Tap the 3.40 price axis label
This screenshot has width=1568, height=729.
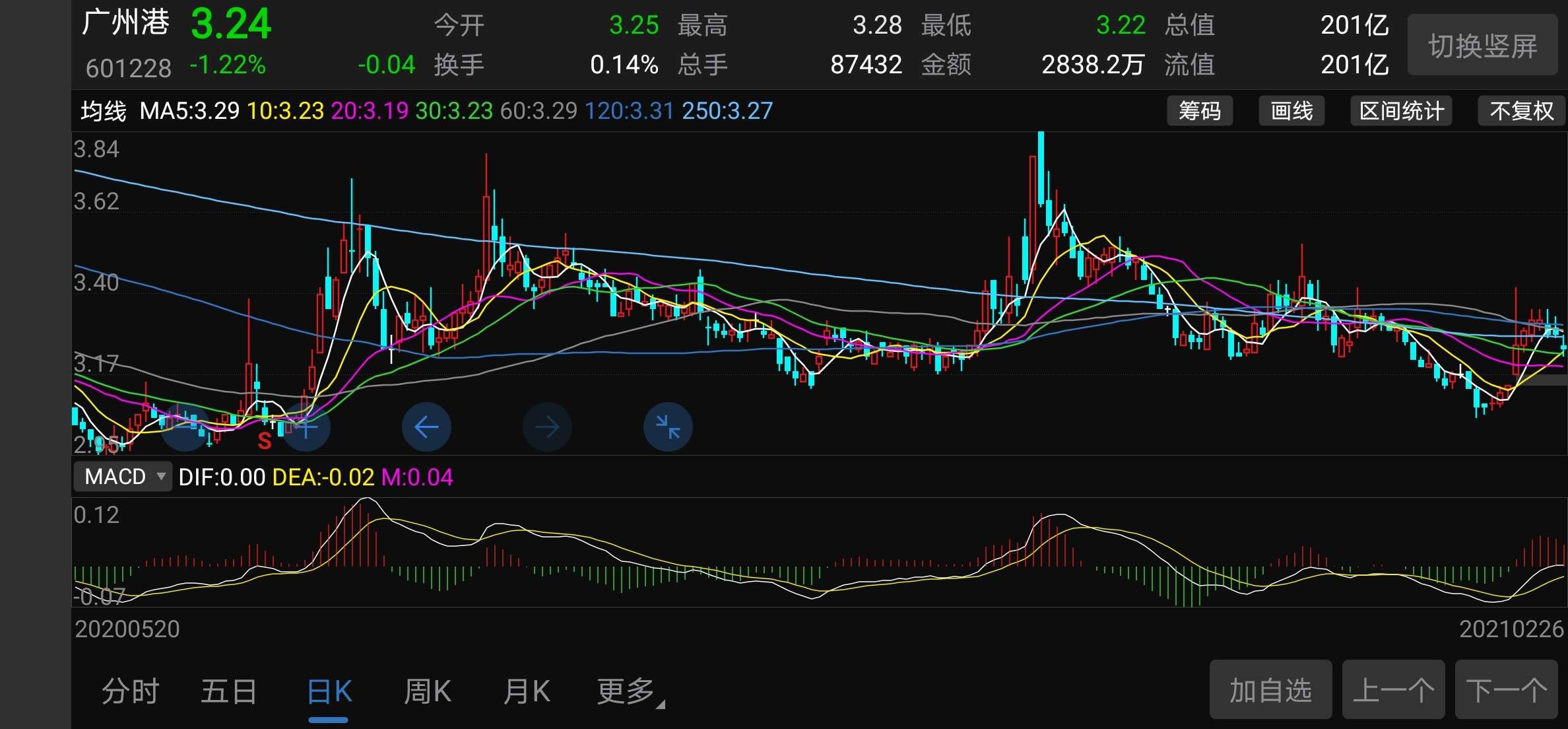click(96, 283)
